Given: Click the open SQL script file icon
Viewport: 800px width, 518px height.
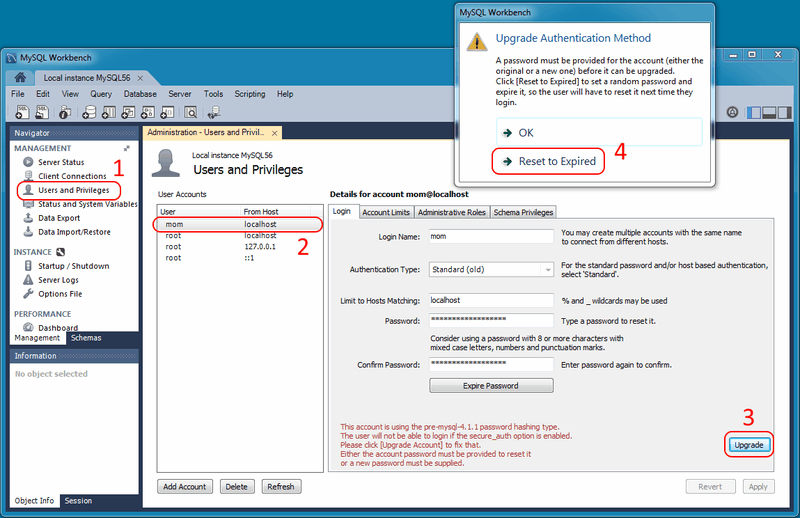Looking at the screenshot, I should [40, 112].
